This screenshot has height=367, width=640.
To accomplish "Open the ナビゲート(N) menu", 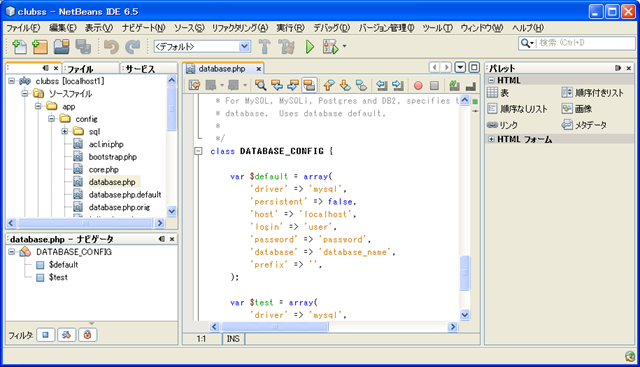I will pos(143,28).
